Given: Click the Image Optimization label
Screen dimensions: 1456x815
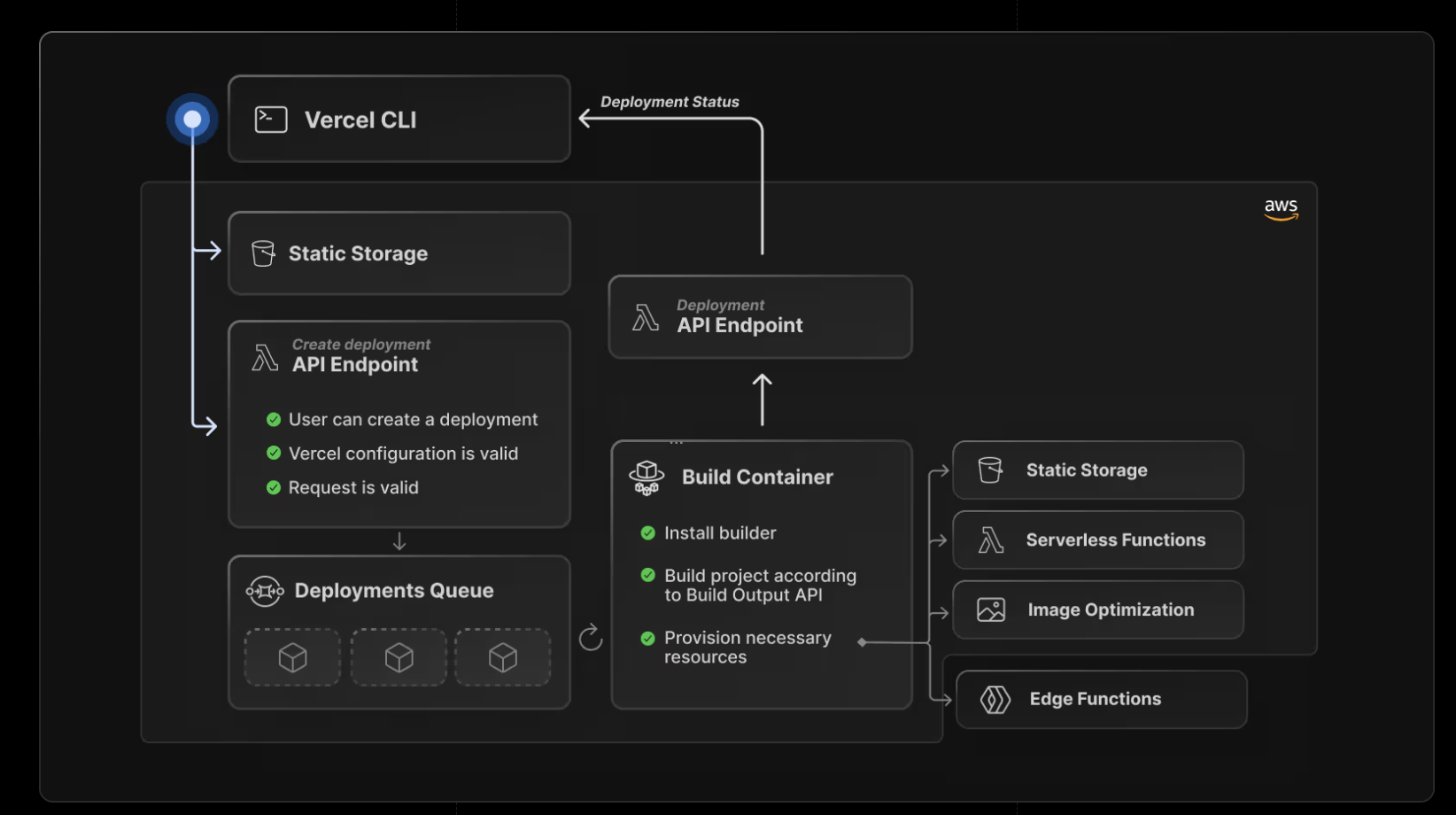Looking at the screenshot, I should tap(1111, 610).
